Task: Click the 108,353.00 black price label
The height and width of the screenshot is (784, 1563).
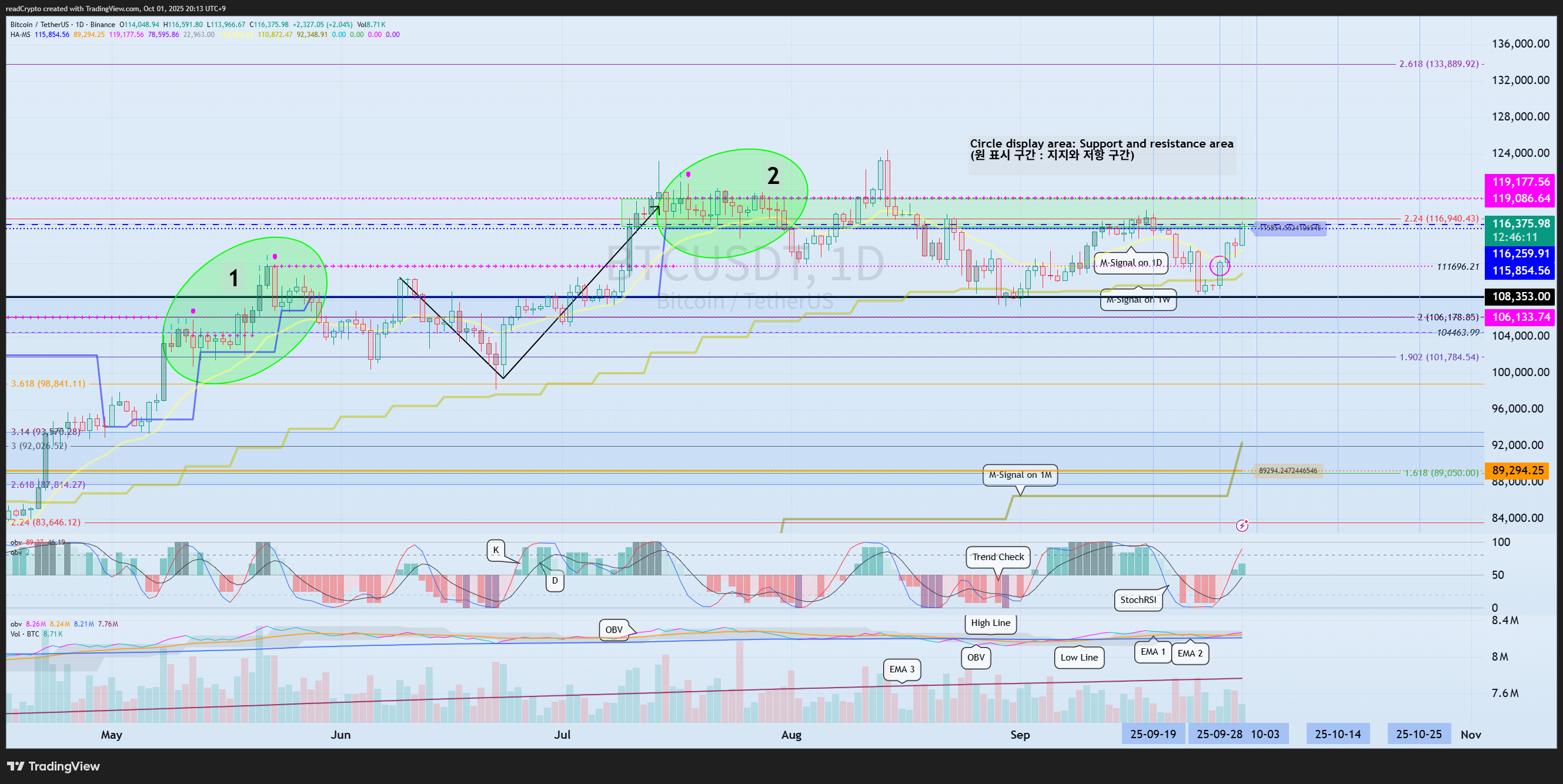Action: click(1521, 297)
